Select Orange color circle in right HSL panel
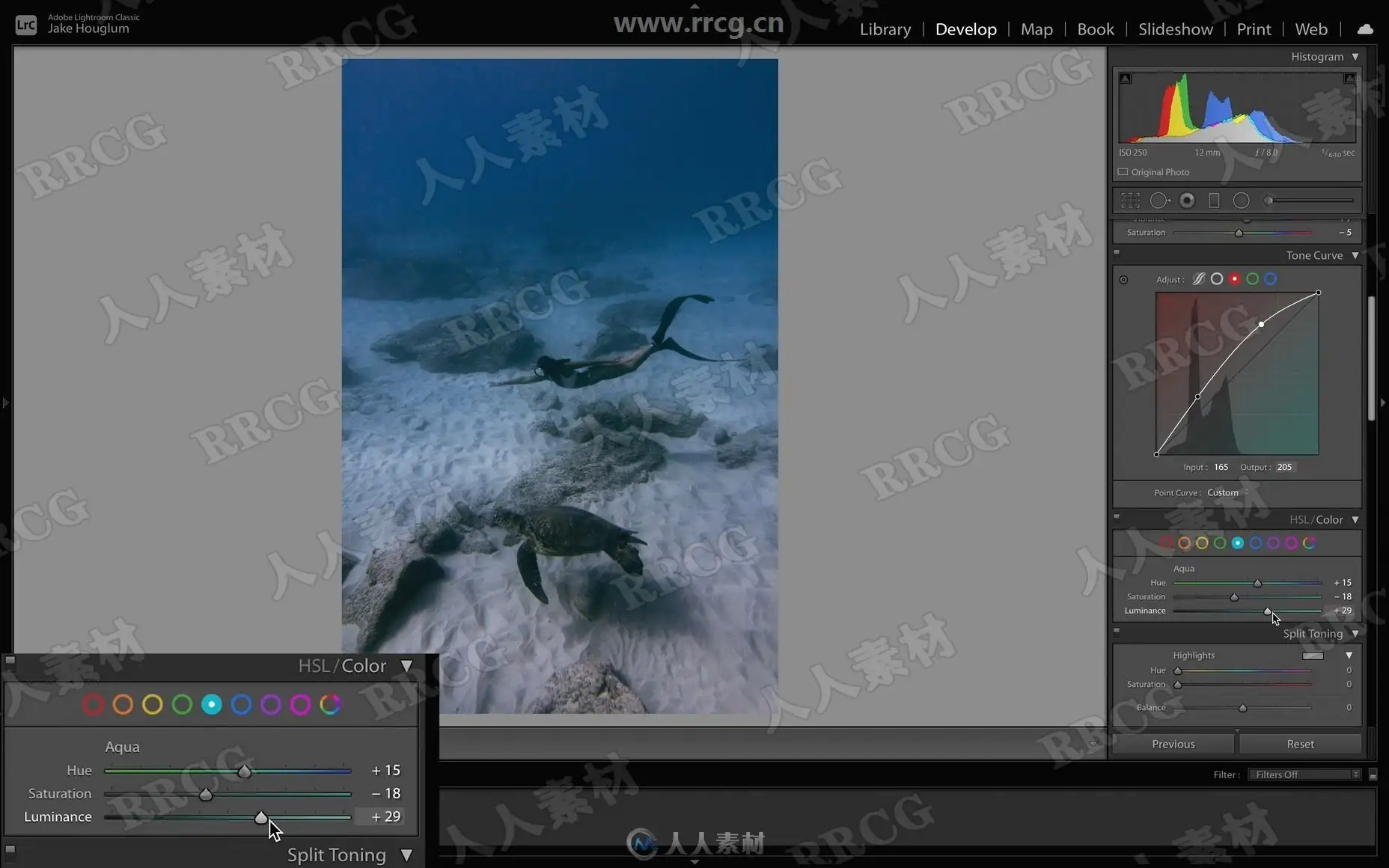Image resolution: width=1389 pixels, height=868 pixels. pyautogui.click(x=1184, y=543)
